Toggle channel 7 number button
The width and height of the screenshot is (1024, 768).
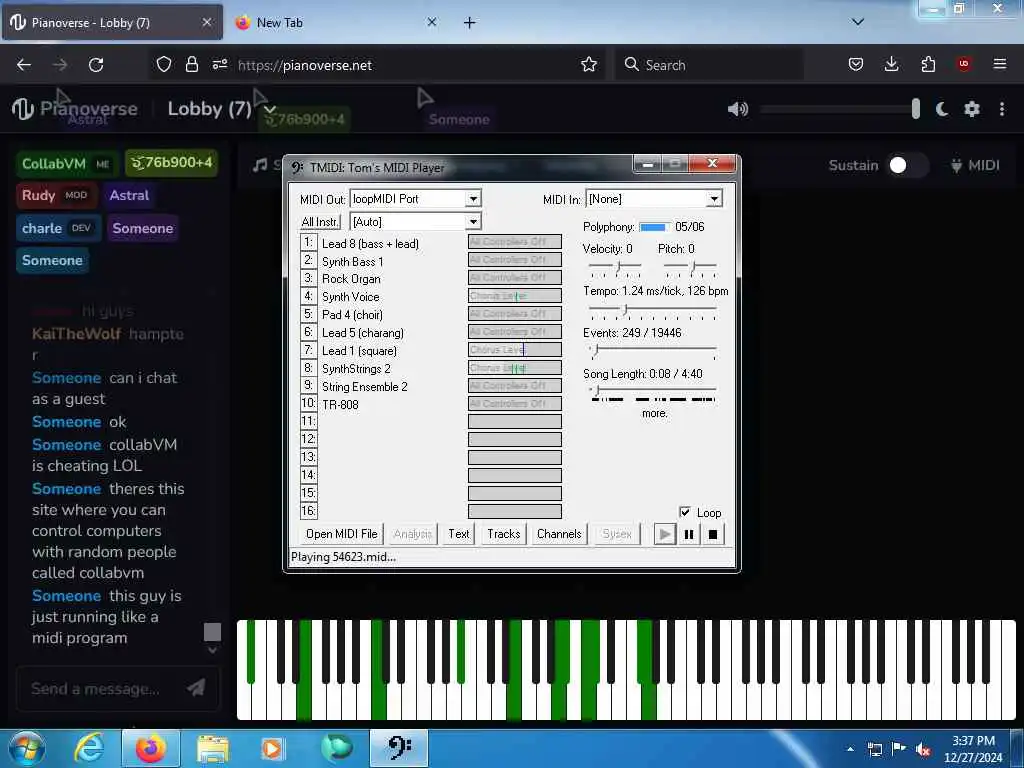(x=308, y=350)
